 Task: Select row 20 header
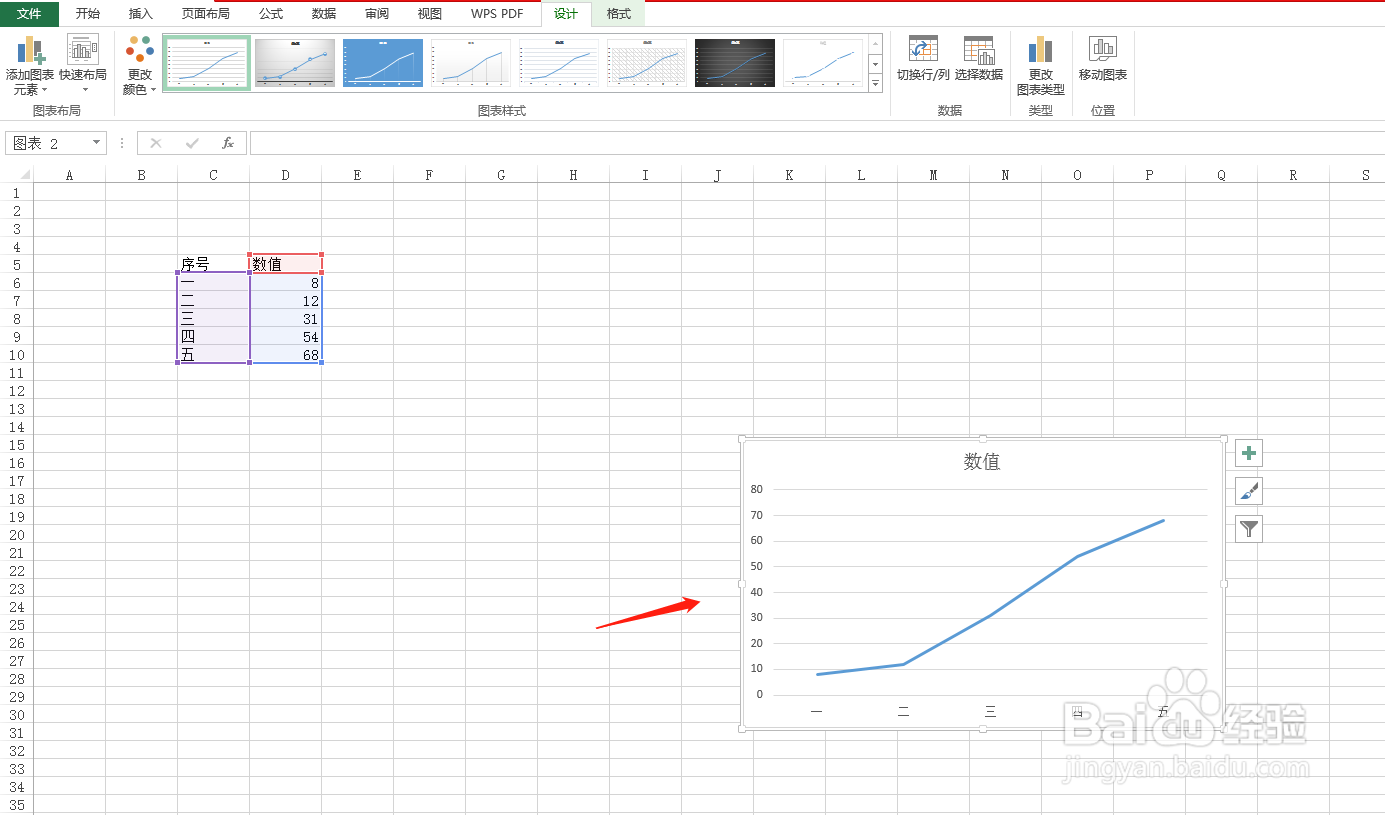17,535
